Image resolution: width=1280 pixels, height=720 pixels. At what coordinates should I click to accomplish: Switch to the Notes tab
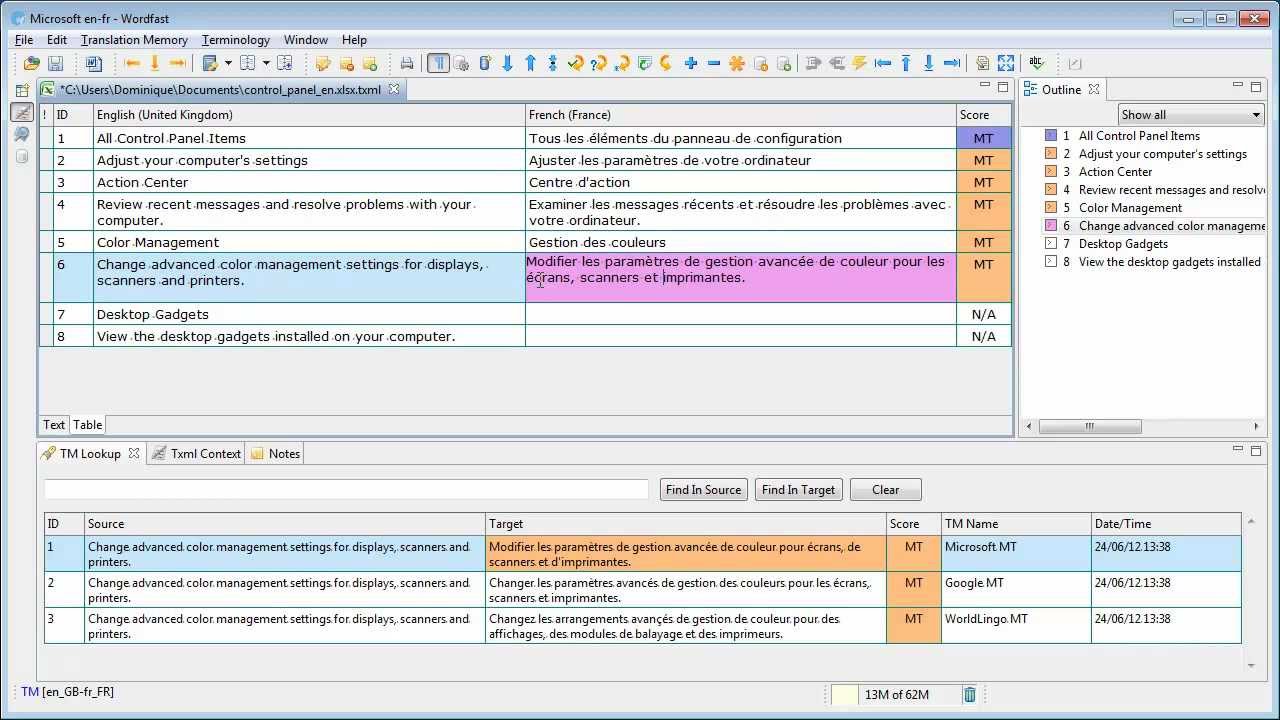click(275, 454)
